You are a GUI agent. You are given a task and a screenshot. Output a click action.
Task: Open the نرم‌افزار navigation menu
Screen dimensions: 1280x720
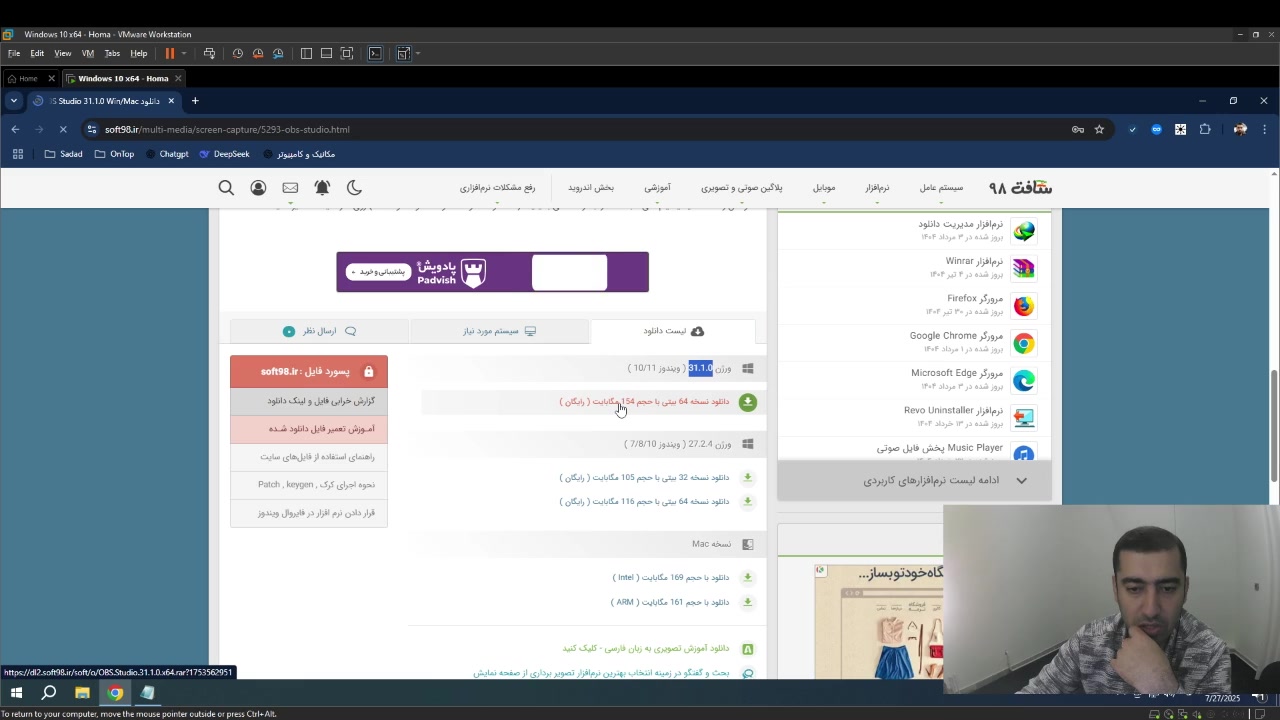pyautogui.click(x=877, y=188)
